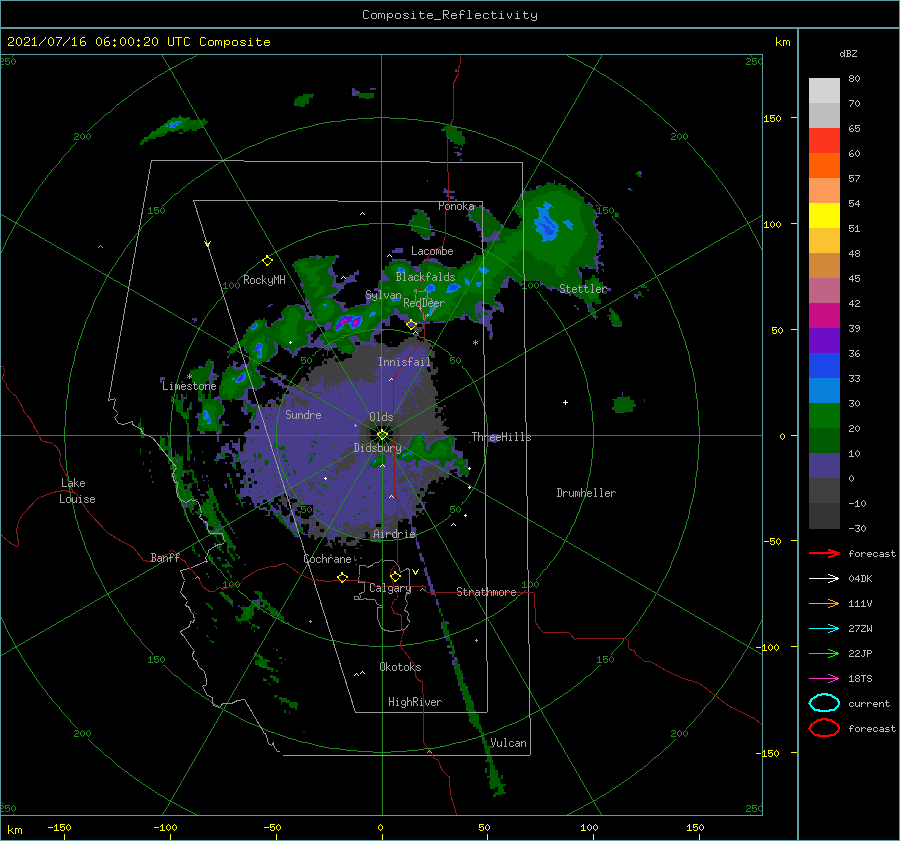Select the white 04DK arrow in legend
This screenshot has height=841, width=900.
(824, 579)
